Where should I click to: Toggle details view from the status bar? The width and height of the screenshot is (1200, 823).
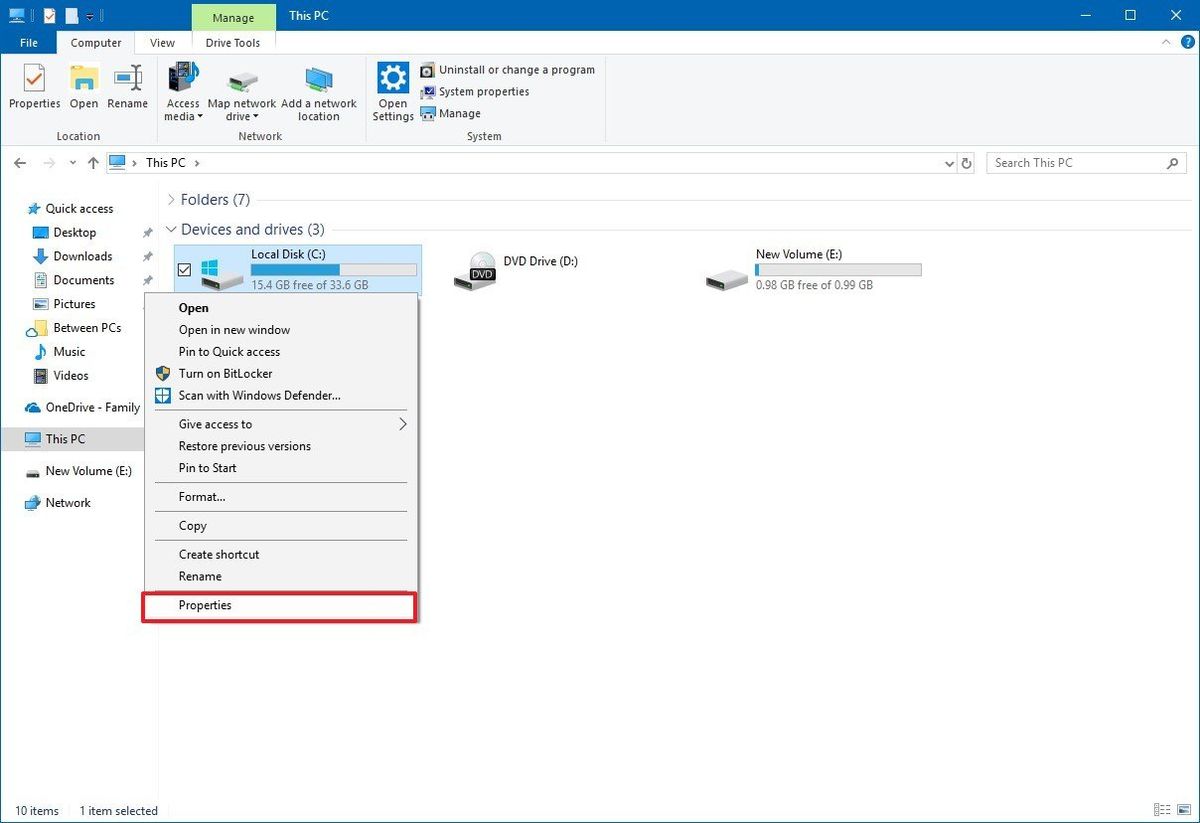1163,810
